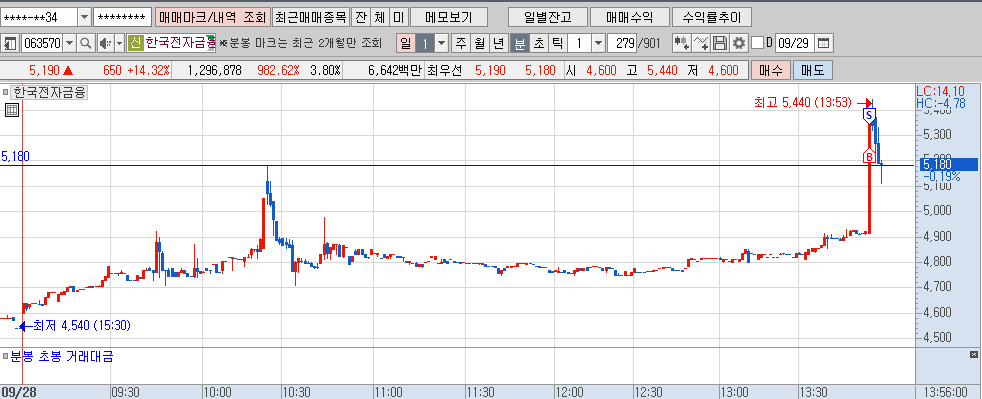This screenshot has width=982, height=399.
Task: Close the lower indicator panel with X
Action: point(973,355)
